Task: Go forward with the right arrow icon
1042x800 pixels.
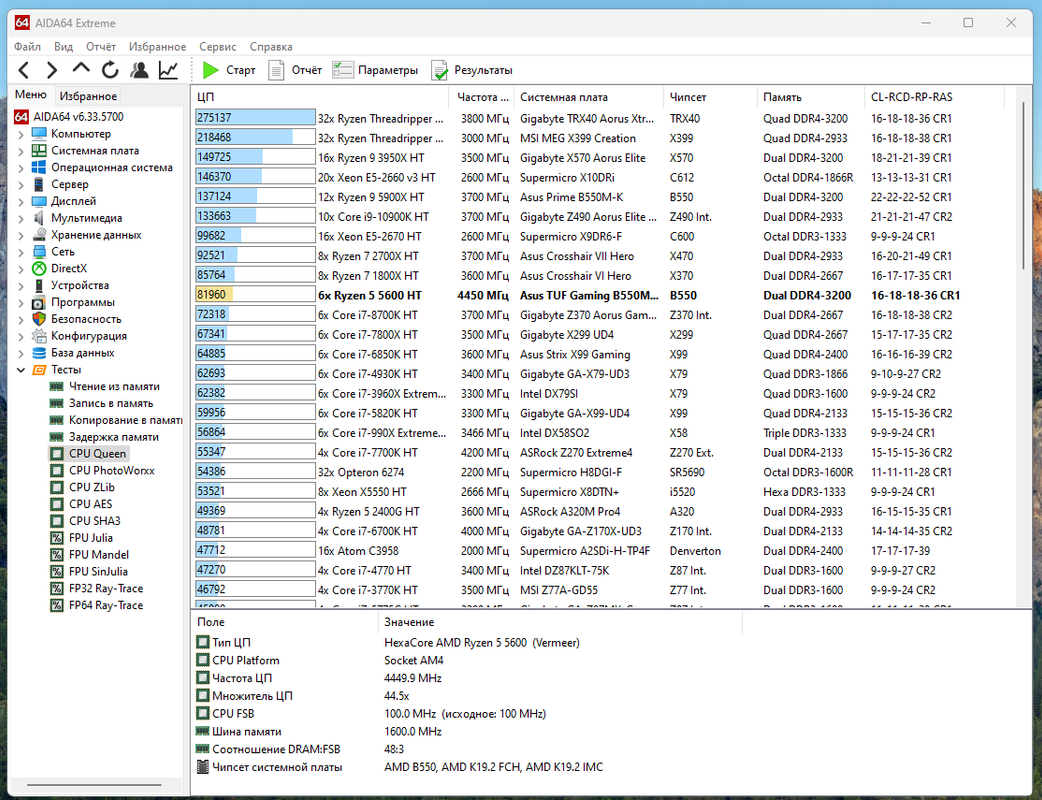Action: (52, 70)
